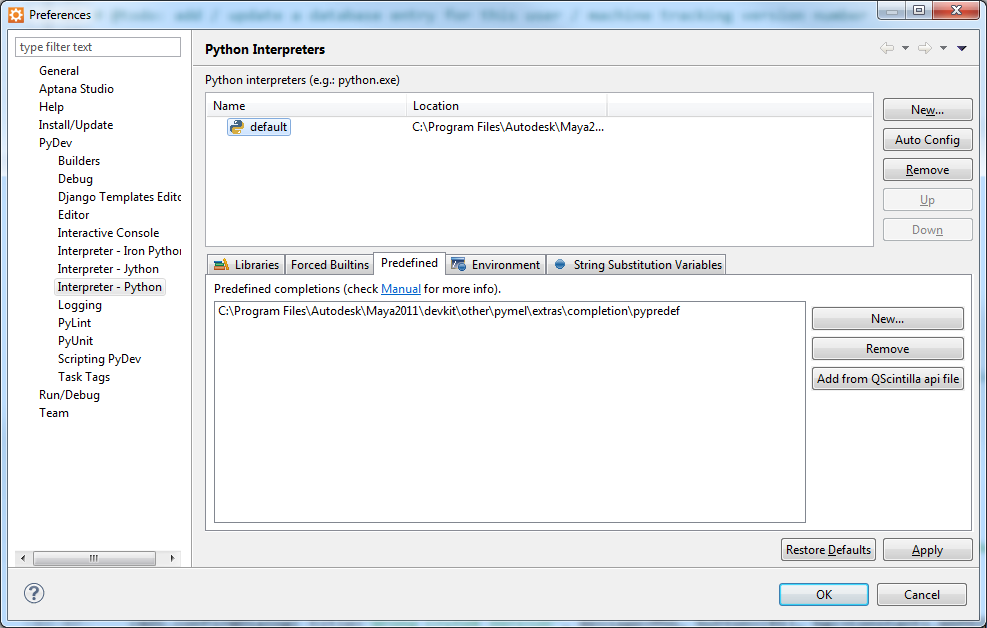Select Interpreter - Jython item
This screenshot has height=628, width=987.
[108, 269]
